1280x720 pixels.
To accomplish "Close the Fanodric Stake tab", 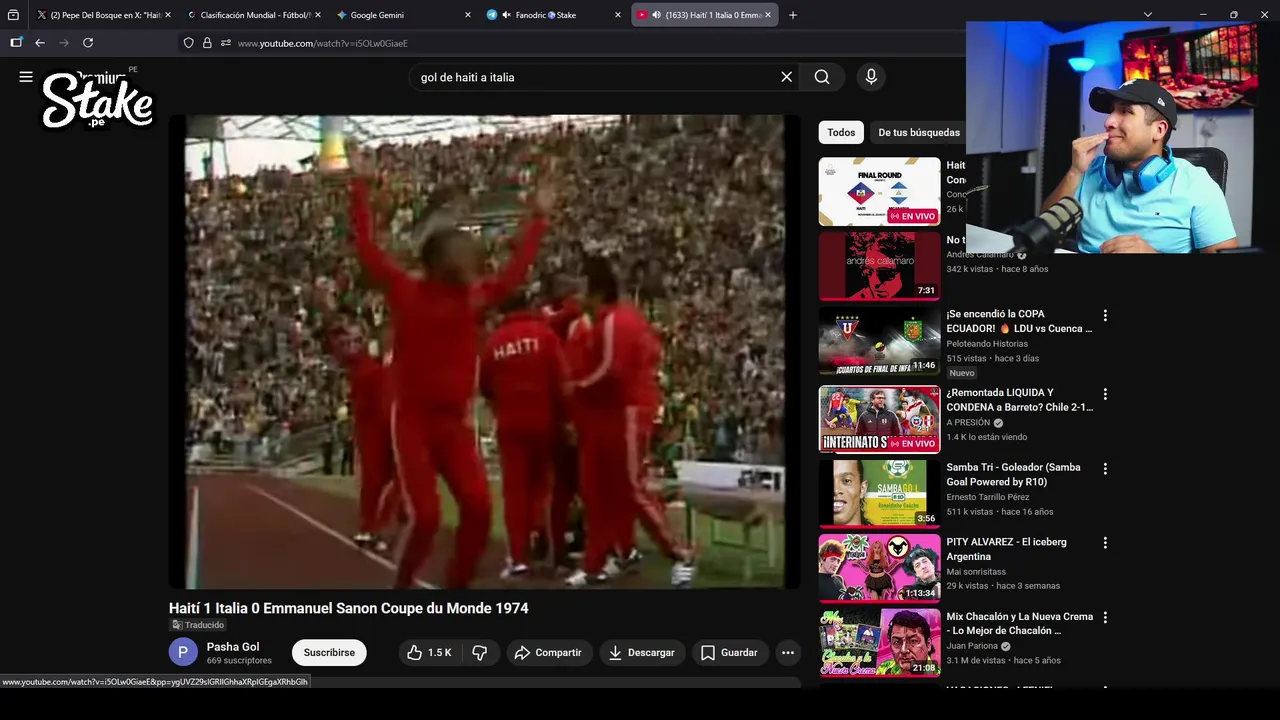I will pyautogui.click(x=617, y=15).
